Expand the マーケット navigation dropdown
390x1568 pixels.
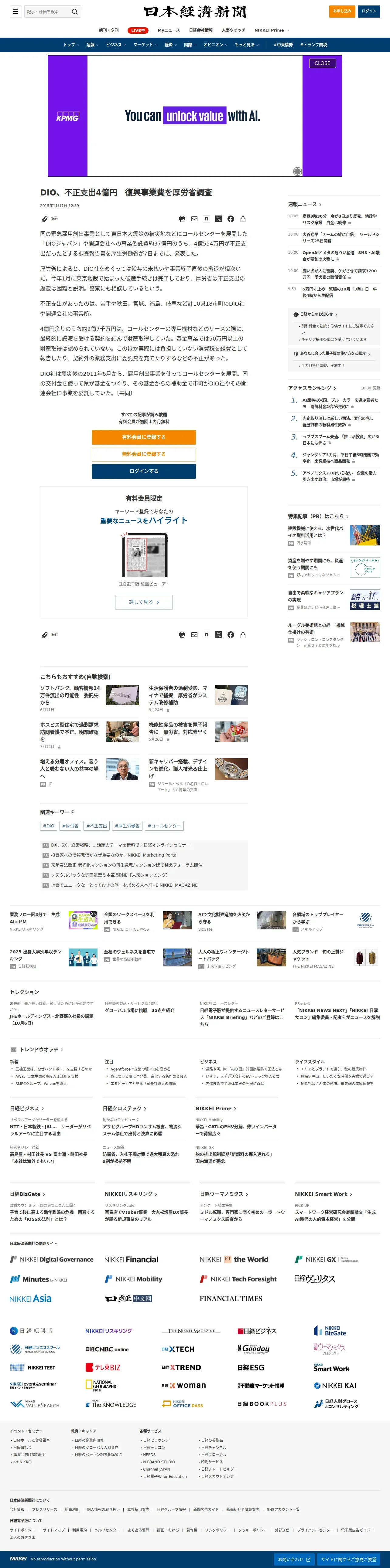tap(145, 45)
